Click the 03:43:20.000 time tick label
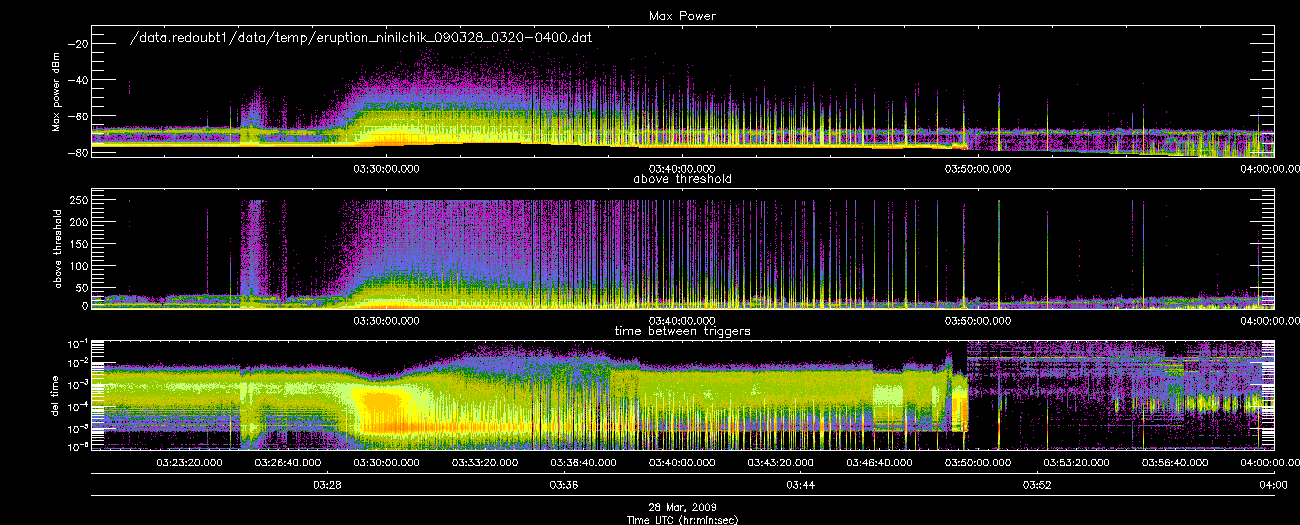 tap(781, 462)
